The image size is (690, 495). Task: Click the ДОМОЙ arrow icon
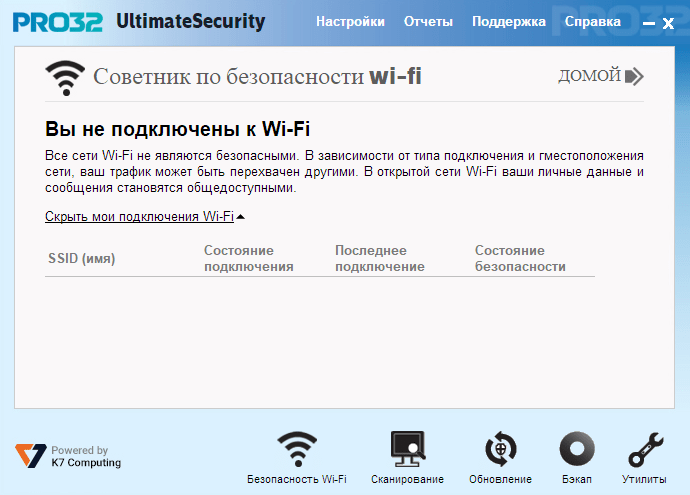pos(634,76)
